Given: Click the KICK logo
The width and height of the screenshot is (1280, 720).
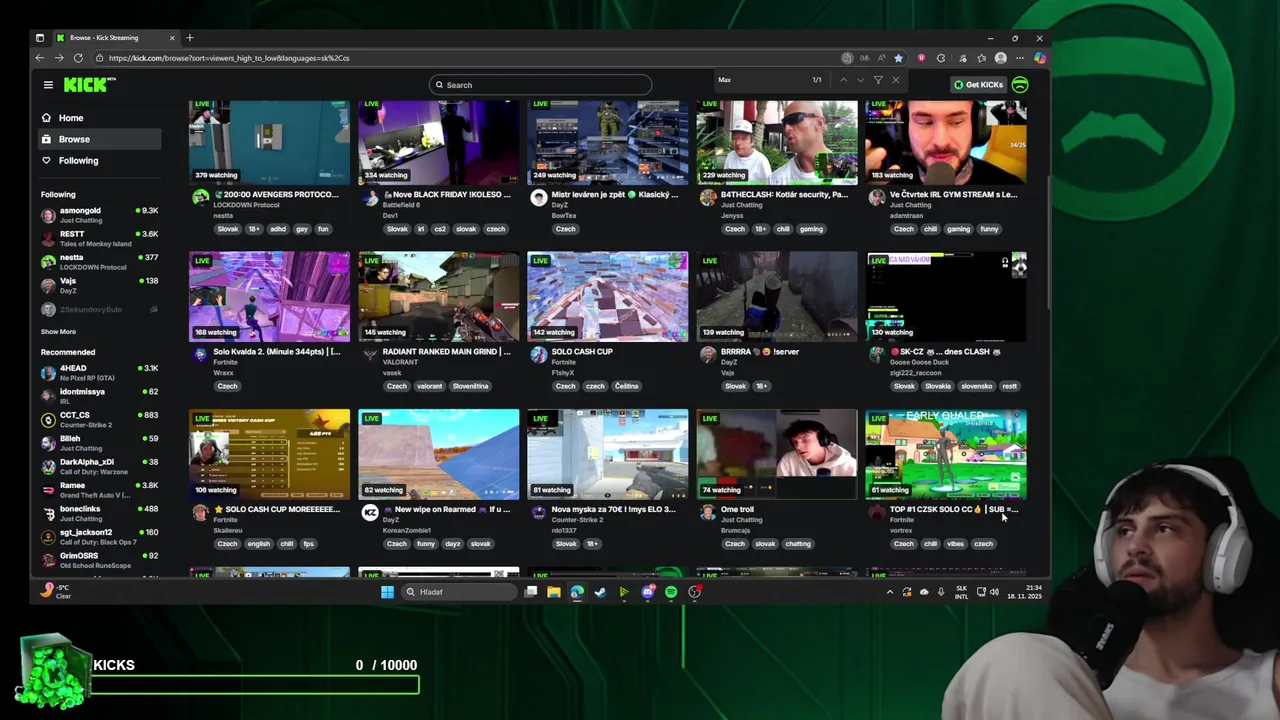Looking at the screenshot, I should (87, 85).
